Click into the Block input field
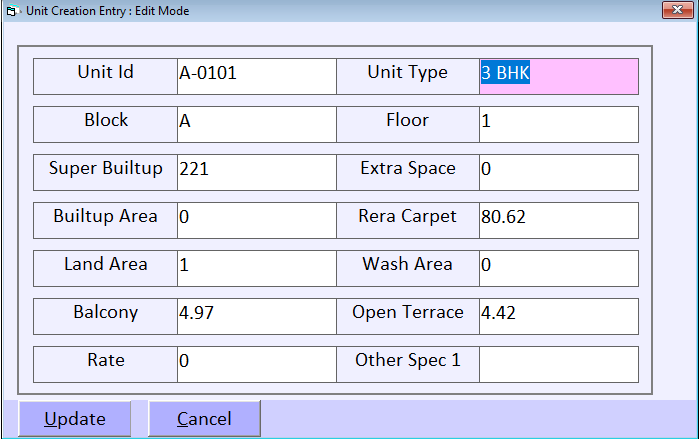This screenshot has width=699, height=439. click(x=257, y=124)
